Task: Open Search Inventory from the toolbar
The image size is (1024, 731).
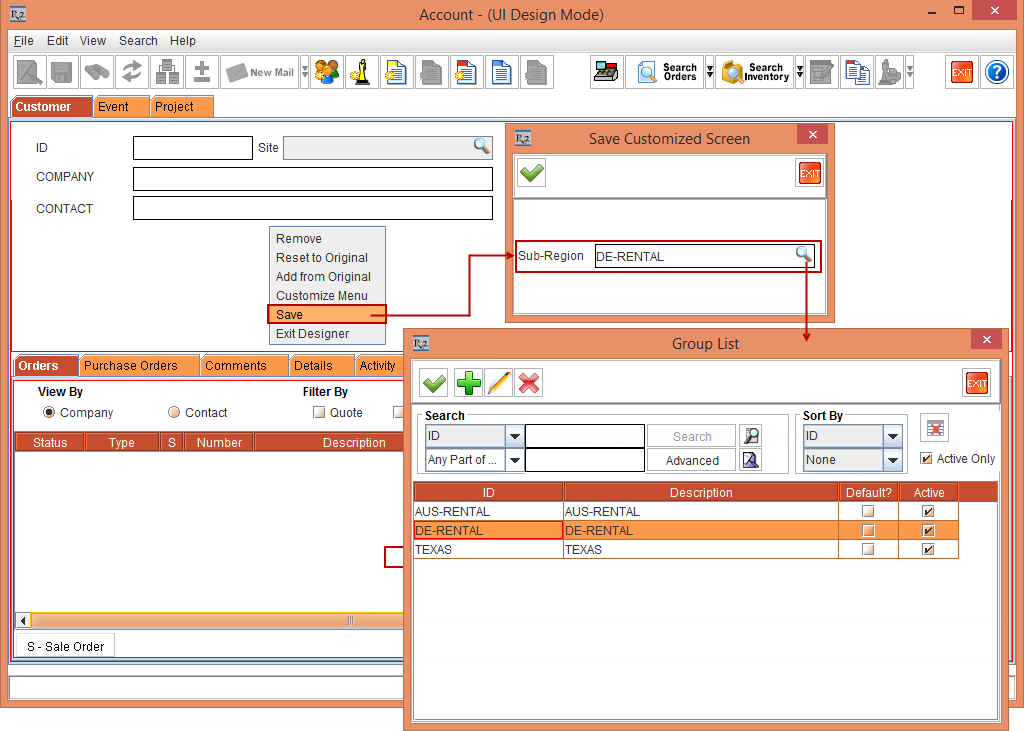Action: click(x=756, y=73)
